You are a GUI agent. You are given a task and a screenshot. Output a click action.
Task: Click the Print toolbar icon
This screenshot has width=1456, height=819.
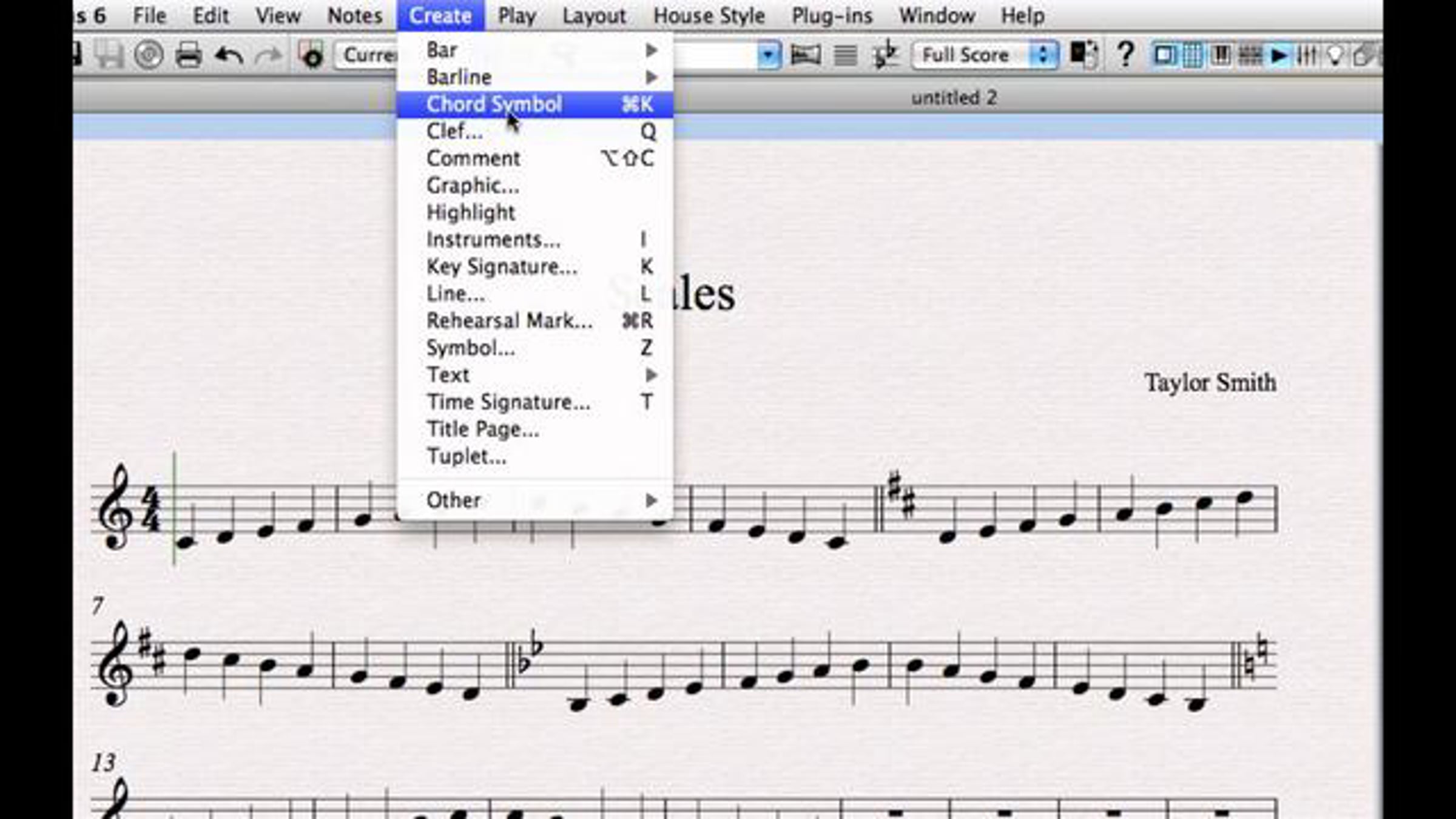(188, 56)
